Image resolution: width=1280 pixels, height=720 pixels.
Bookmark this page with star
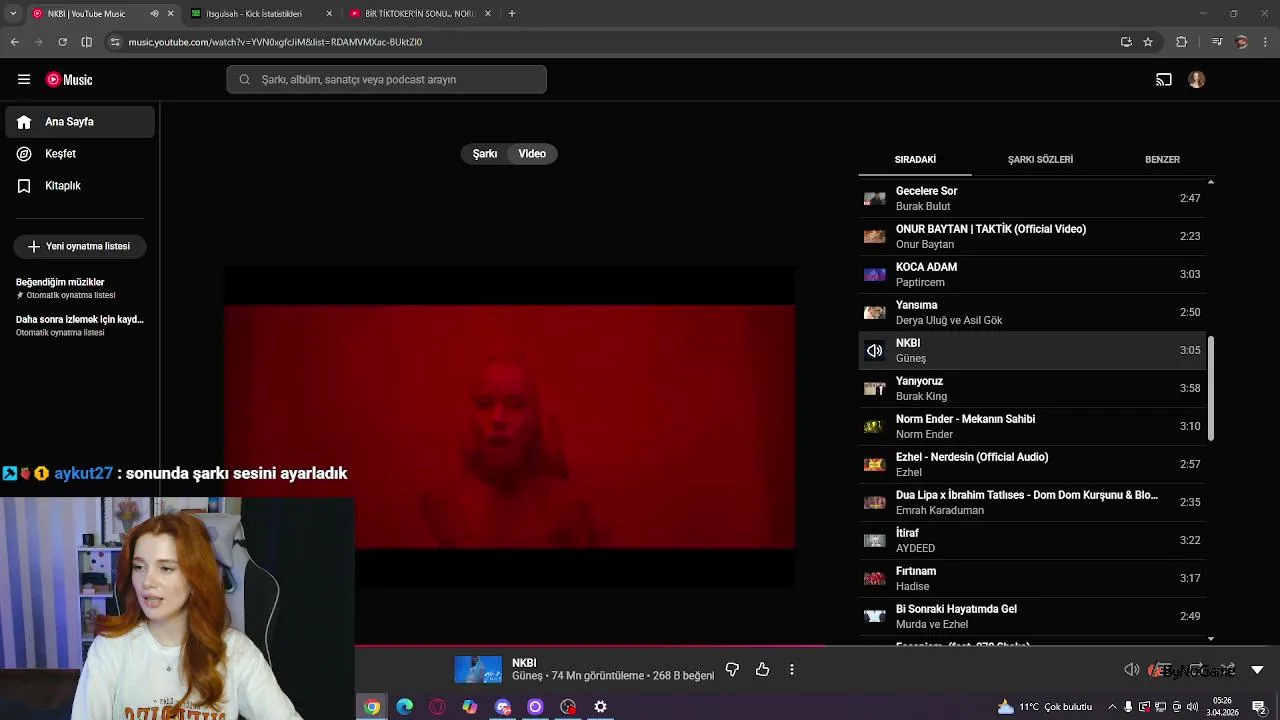[1148, 42]
